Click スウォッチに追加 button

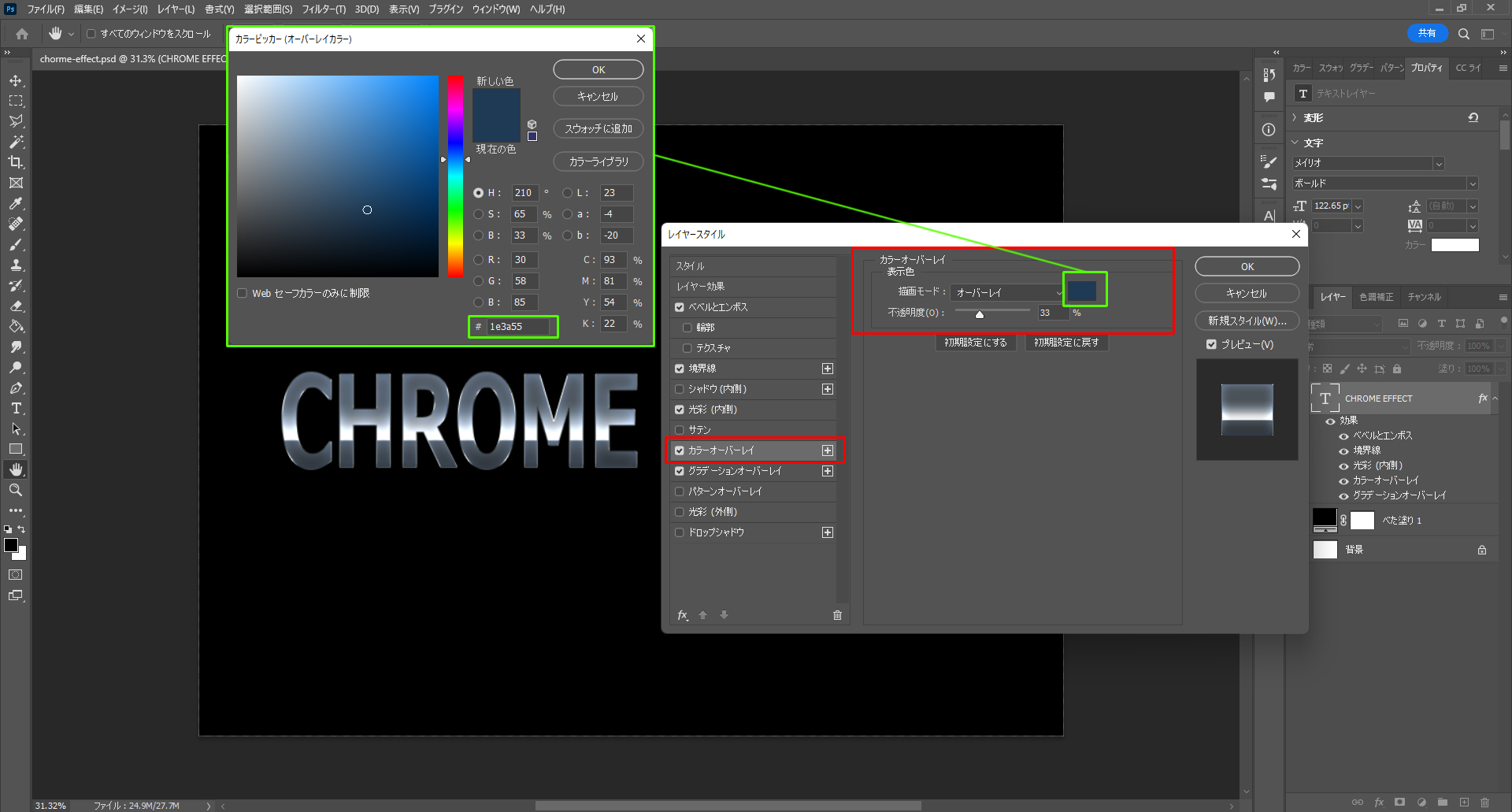598,128
